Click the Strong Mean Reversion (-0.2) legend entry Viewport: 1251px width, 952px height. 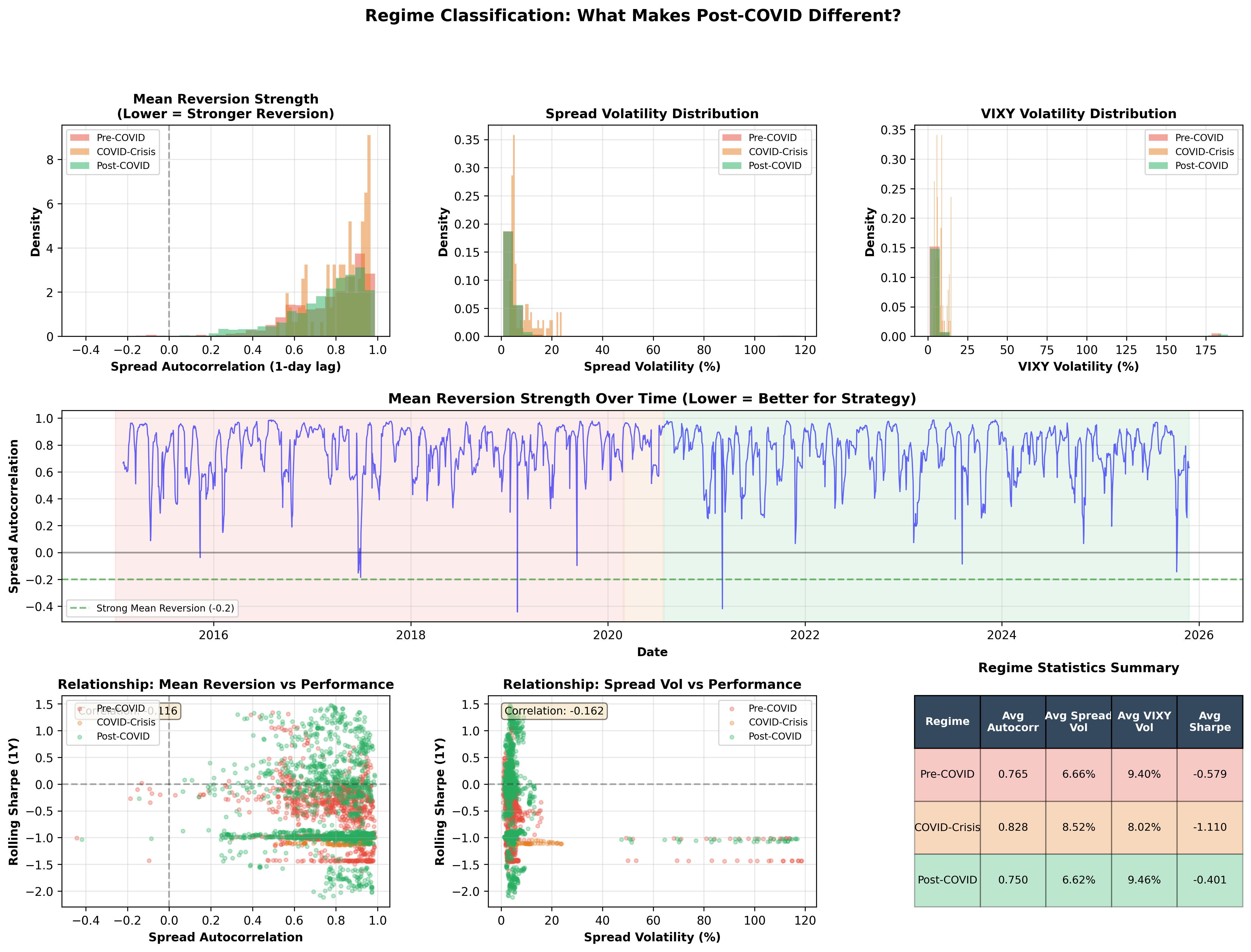152,608
